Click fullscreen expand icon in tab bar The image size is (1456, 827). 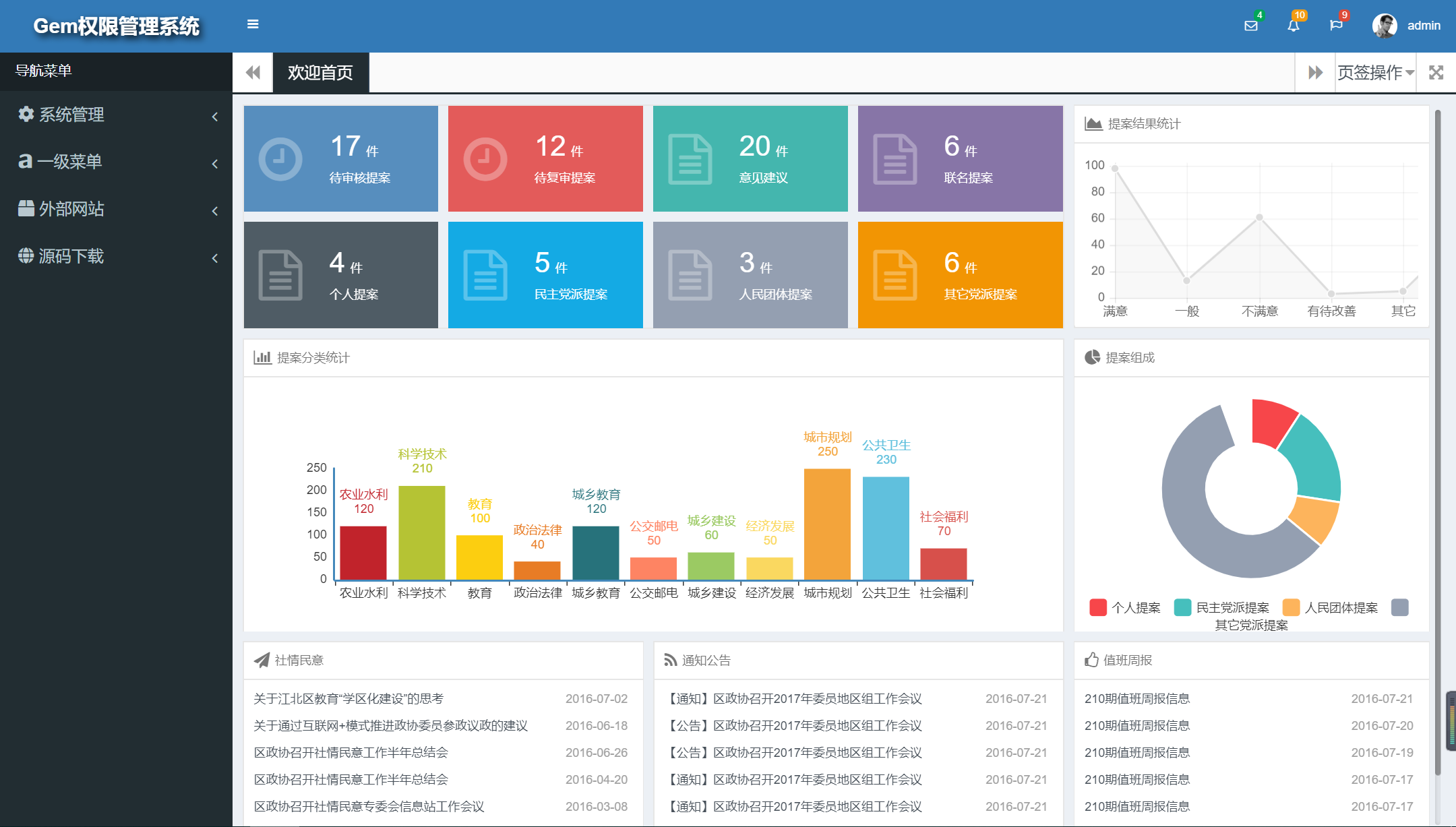(1436, 73)
